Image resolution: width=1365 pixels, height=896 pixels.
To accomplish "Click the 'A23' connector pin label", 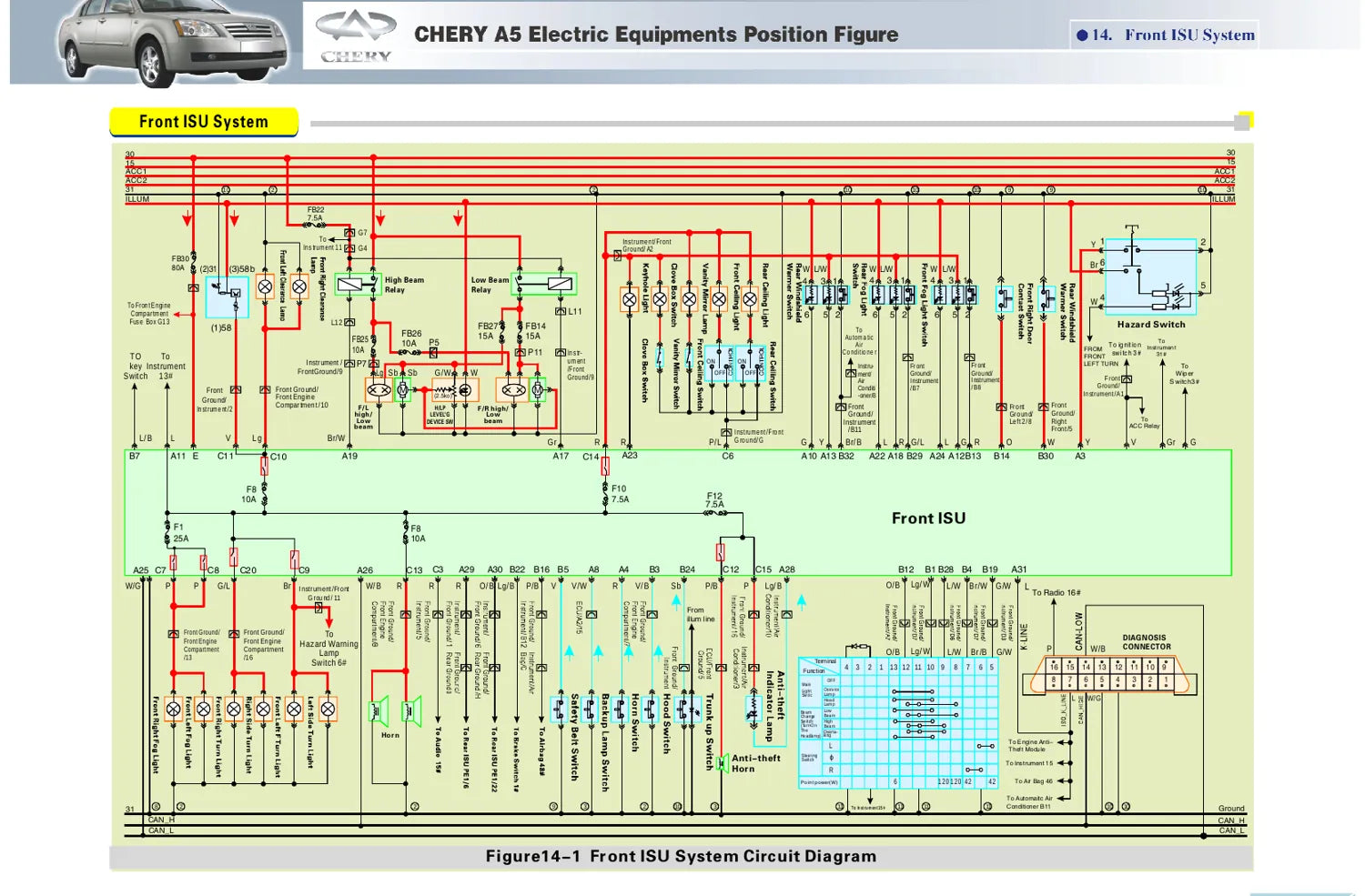I will tap(630, 456).
